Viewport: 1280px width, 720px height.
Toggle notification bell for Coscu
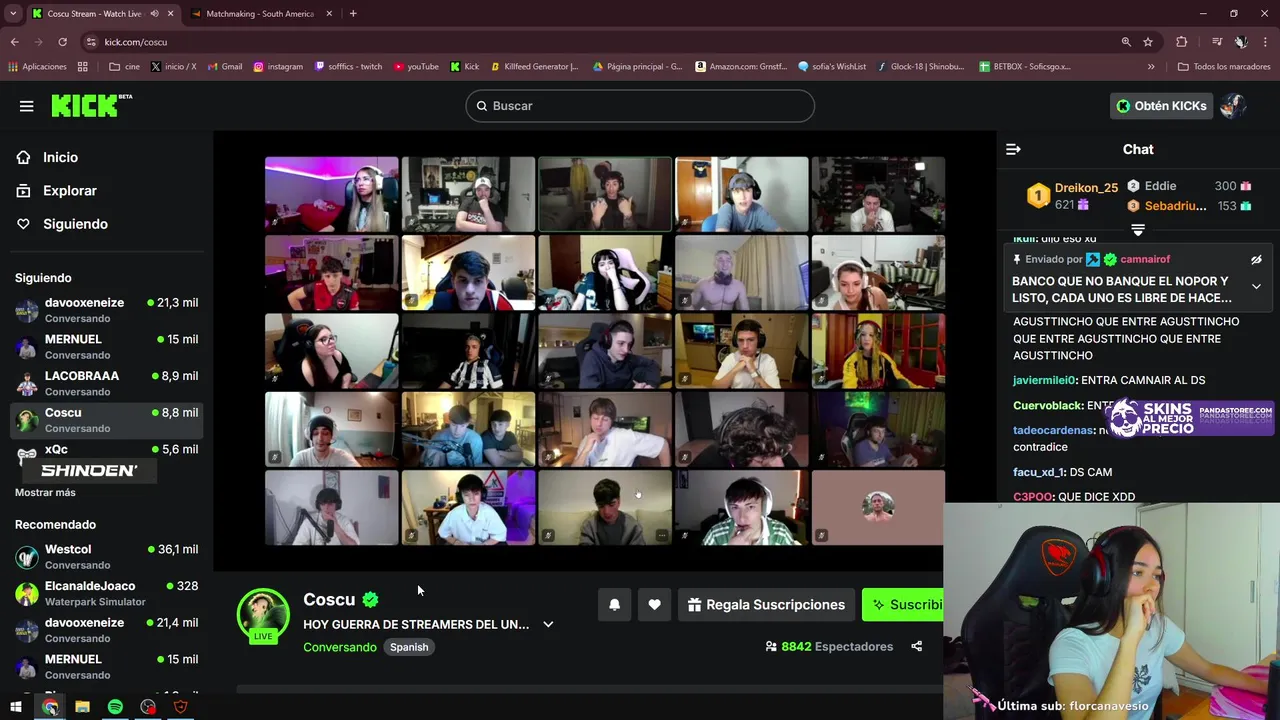click(x=615, y=605)
